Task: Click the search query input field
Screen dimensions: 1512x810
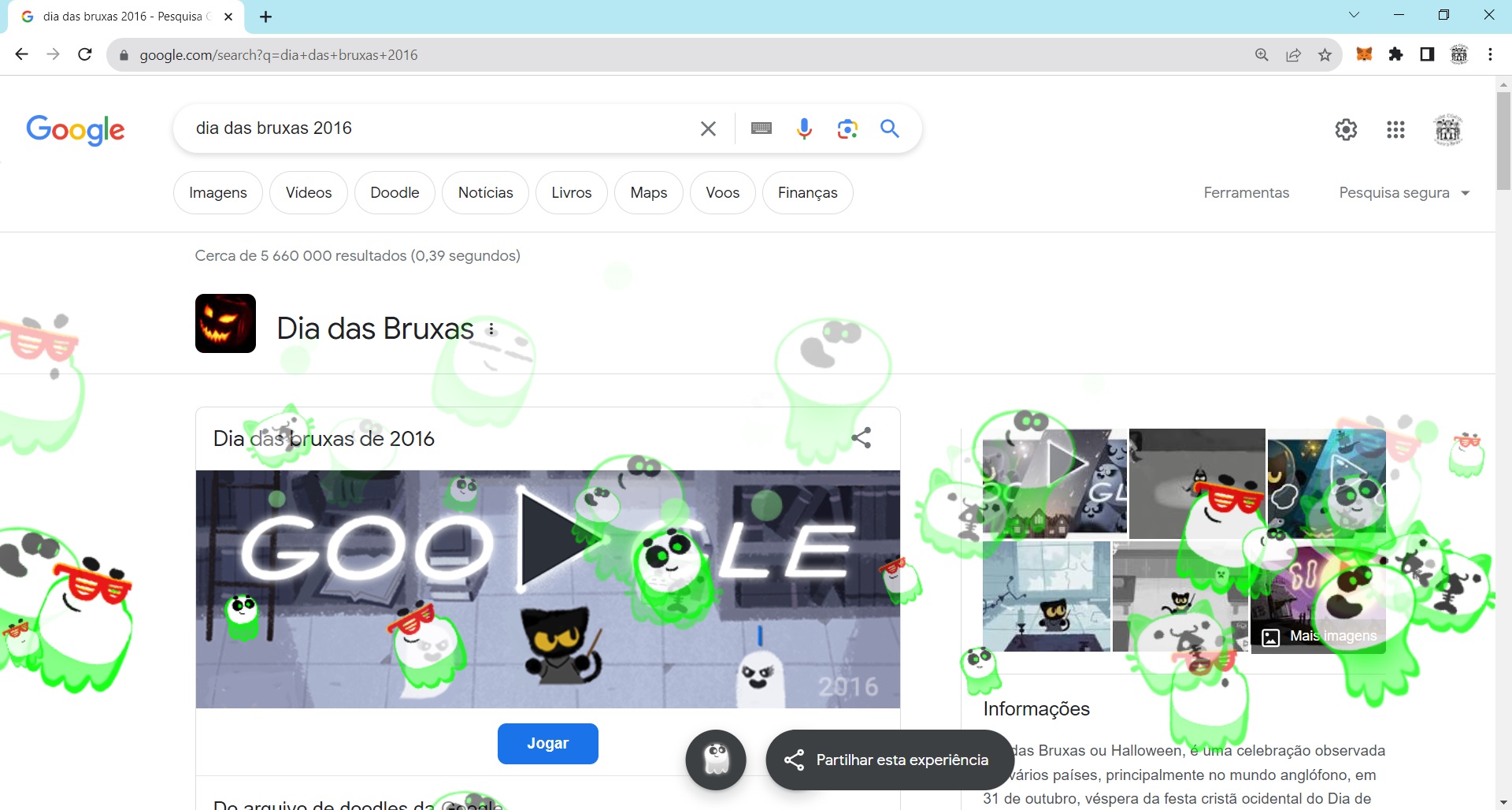Action: 441,128
